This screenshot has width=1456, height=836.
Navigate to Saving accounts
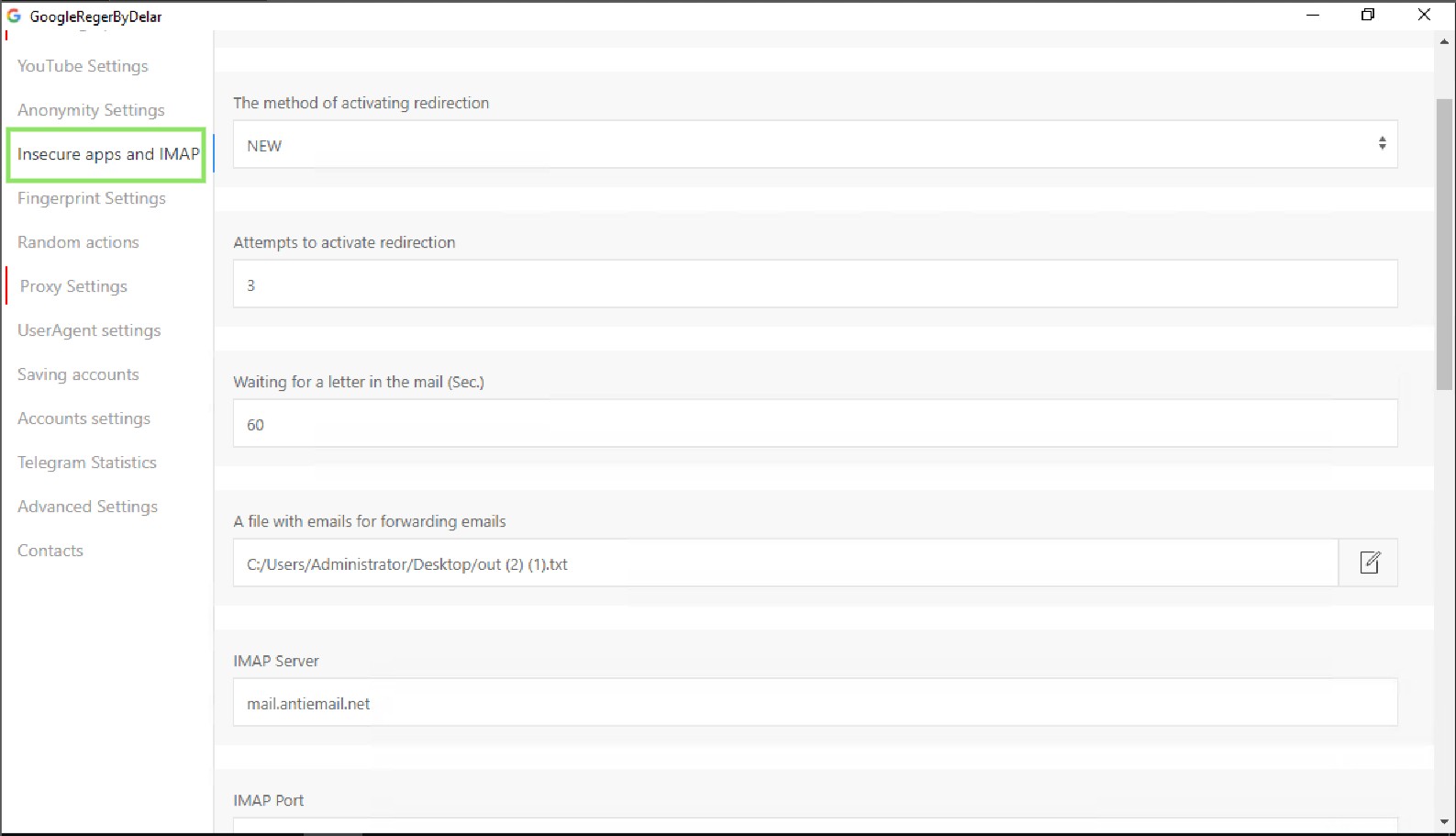click(78, 374)
